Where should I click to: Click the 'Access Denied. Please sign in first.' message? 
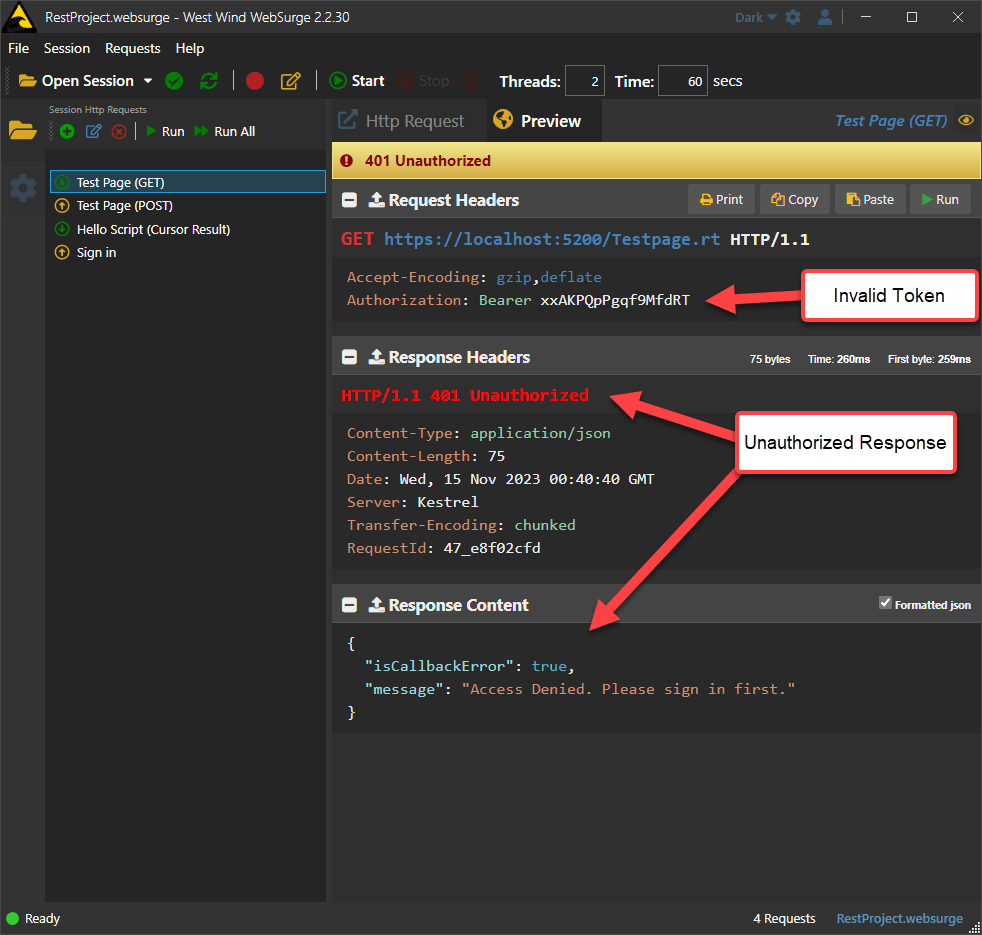(628, 689)
